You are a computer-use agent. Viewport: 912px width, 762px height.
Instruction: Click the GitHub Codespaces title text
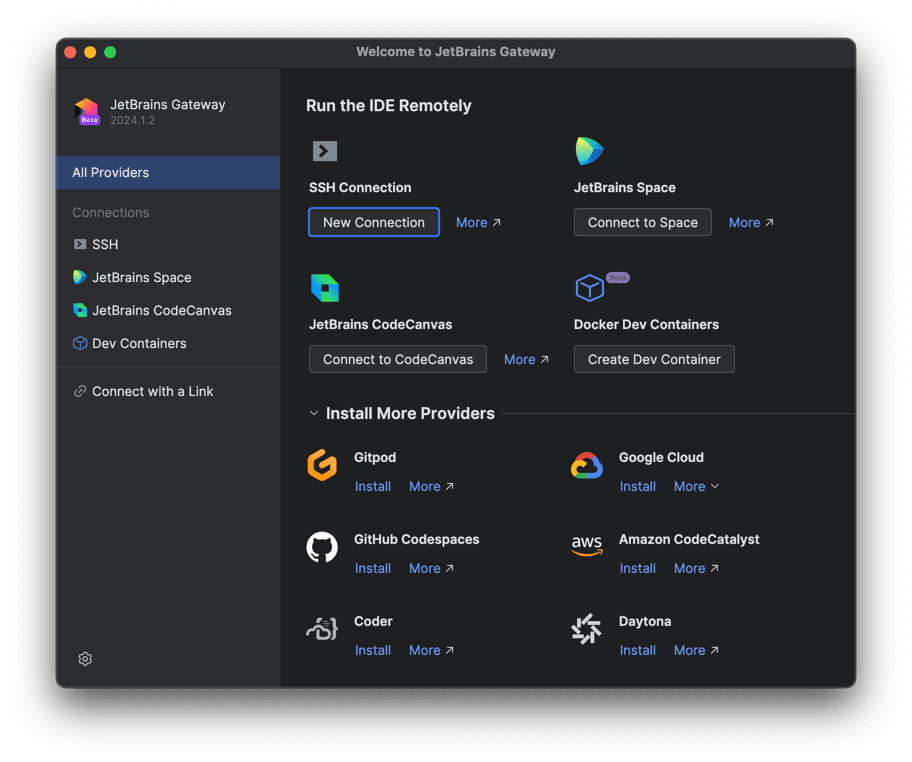(416, 540)
